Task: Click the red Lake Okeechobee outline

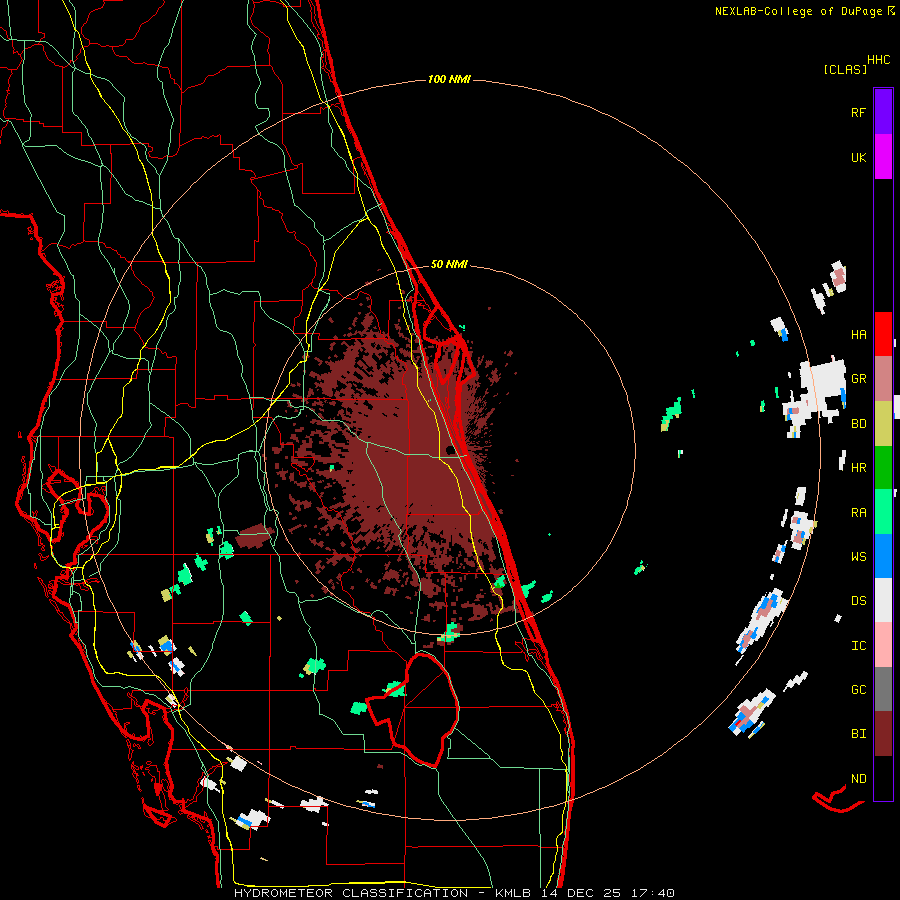Action: 414,709
